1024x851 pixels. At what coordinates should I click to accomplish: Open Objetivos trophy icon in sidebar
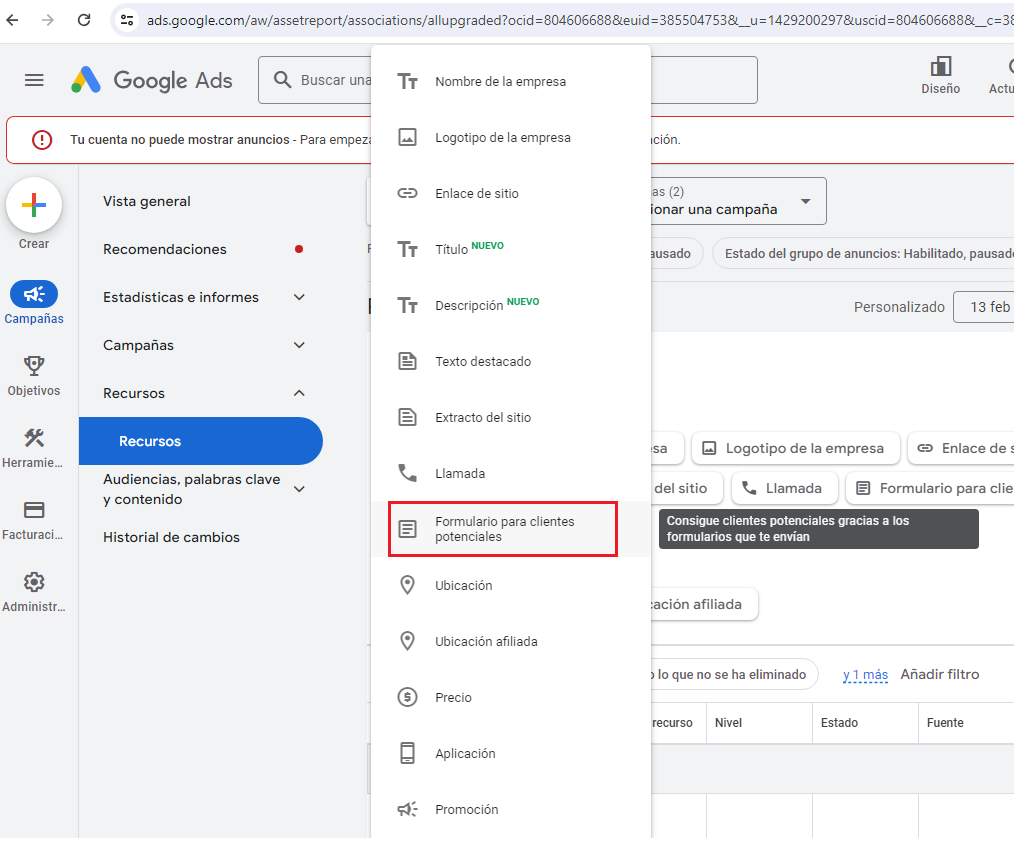[x=34, y=366]
